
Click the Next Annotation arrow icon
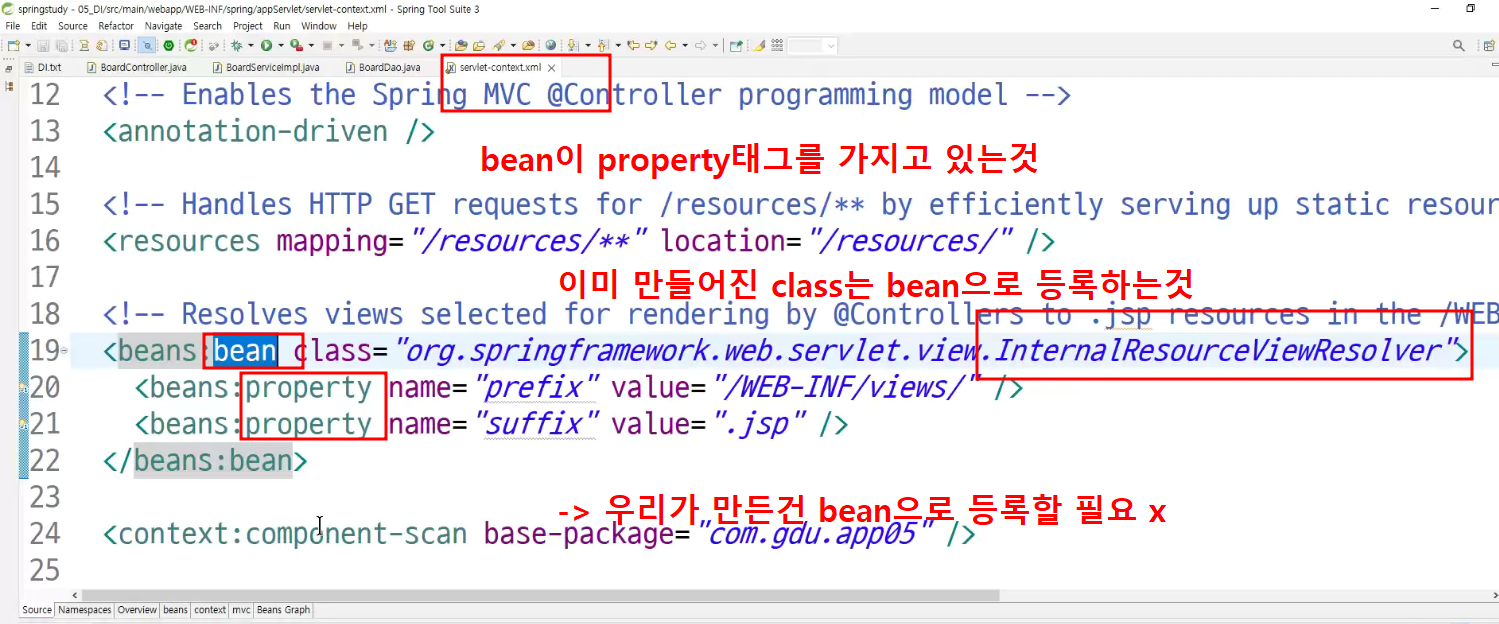tap(572, 45)
